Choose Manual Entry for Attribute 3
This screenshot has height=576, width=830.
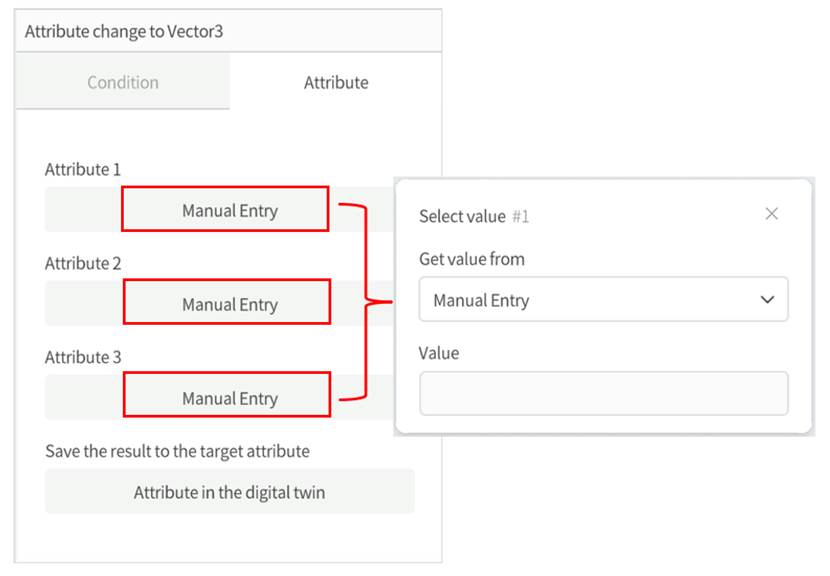[229, 398]
